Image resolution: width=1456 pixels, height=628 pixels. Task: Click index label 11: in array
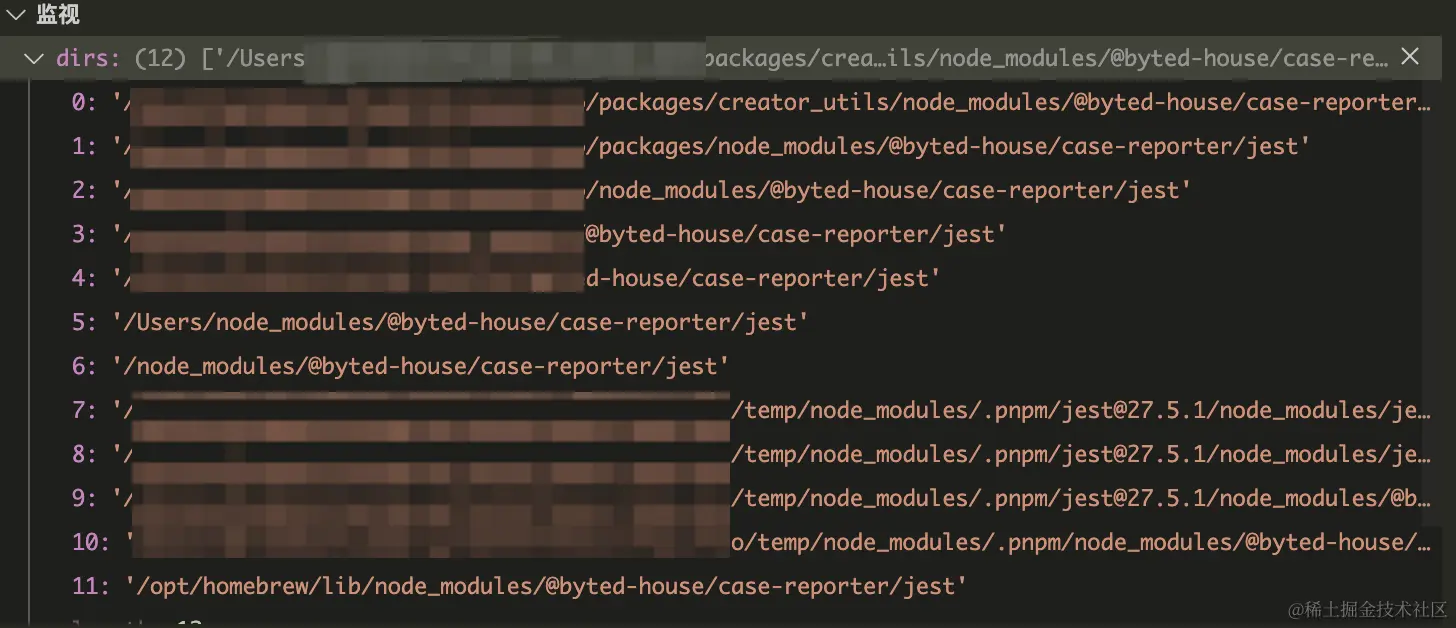point(91,586)
